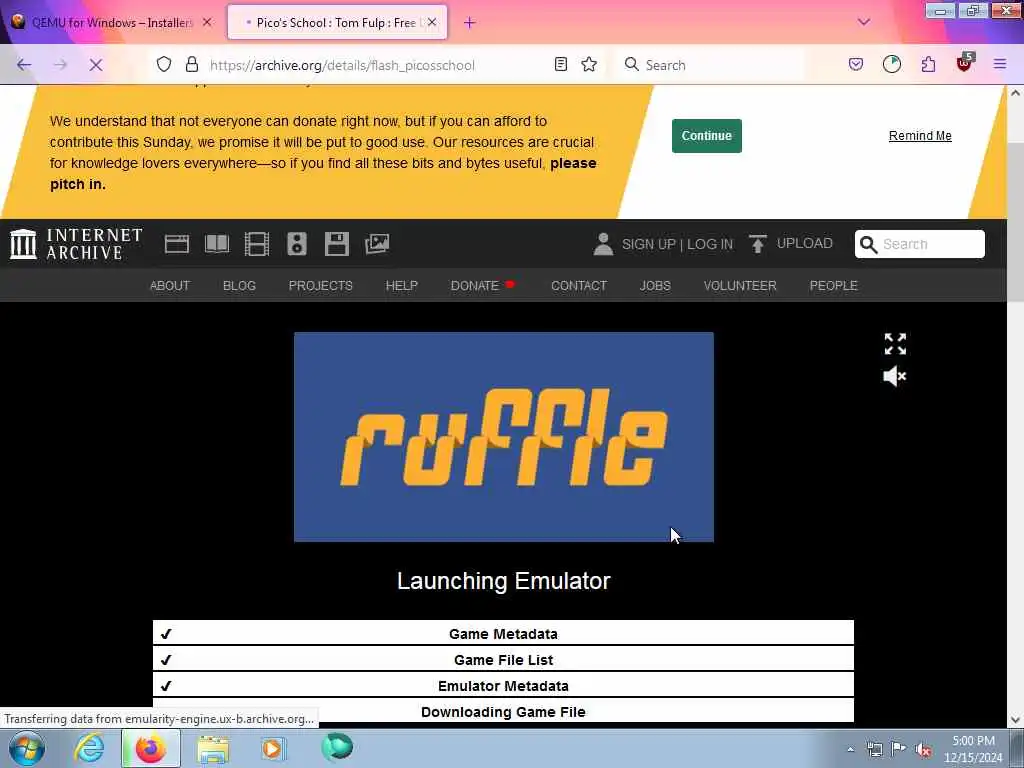Open the ABOUT menu item
This screenshot has width=1024, height=768.
[x=170, y=285]
